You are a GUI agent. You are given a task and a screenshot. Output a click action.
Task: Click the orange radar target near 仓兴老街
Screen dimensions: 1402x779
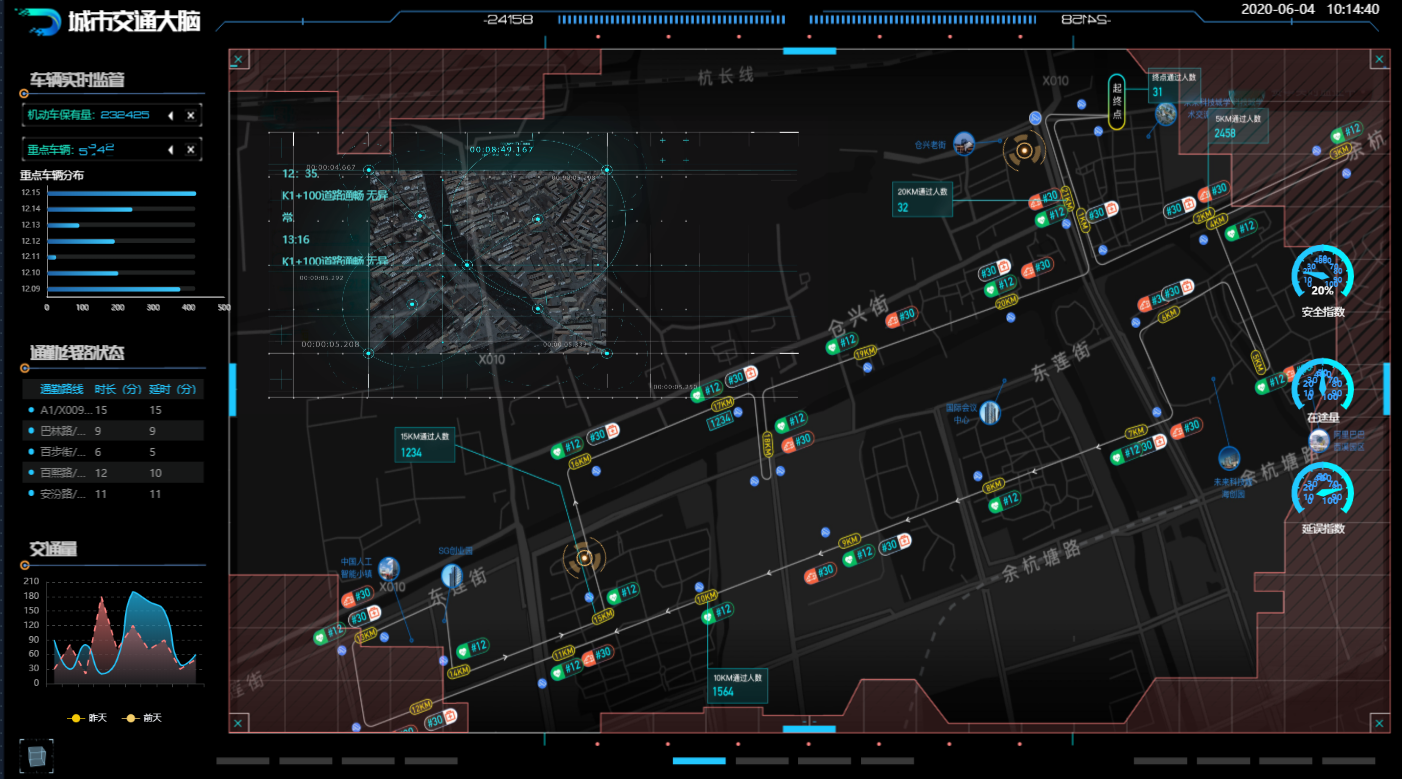(1024, 153)
